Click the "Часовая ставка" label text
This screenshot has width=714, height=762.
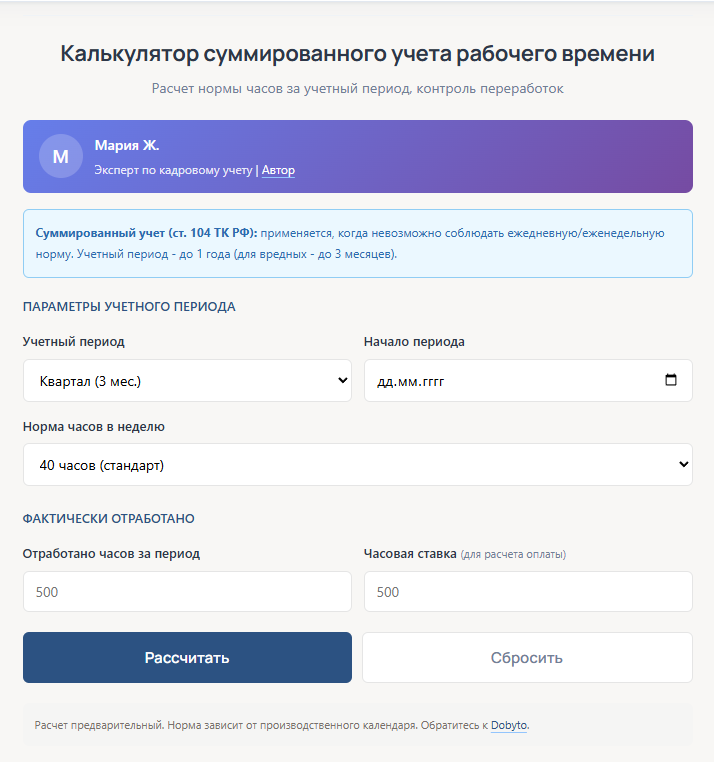point(410,553)
